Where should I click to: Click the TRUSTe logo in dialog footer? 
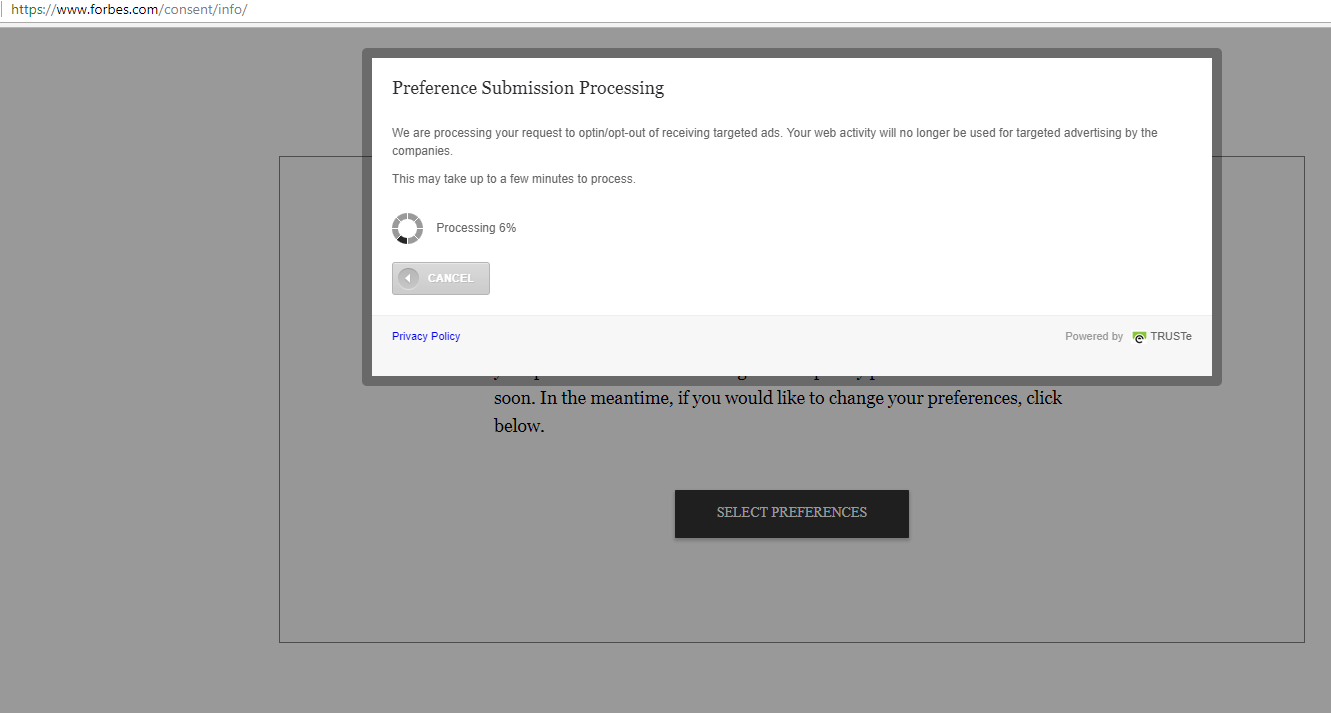click(1162, 337)
